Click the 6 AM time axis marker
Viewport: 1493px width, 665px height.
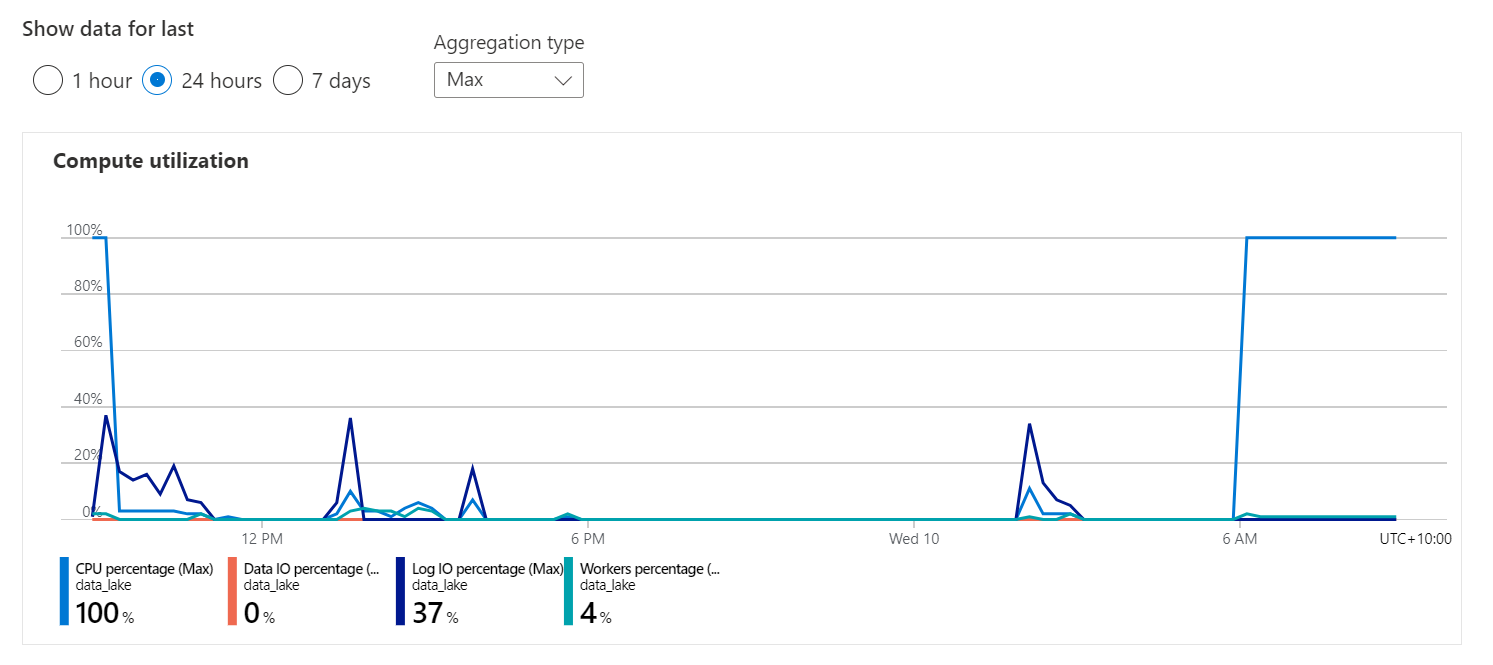(x=1240, y=539)
